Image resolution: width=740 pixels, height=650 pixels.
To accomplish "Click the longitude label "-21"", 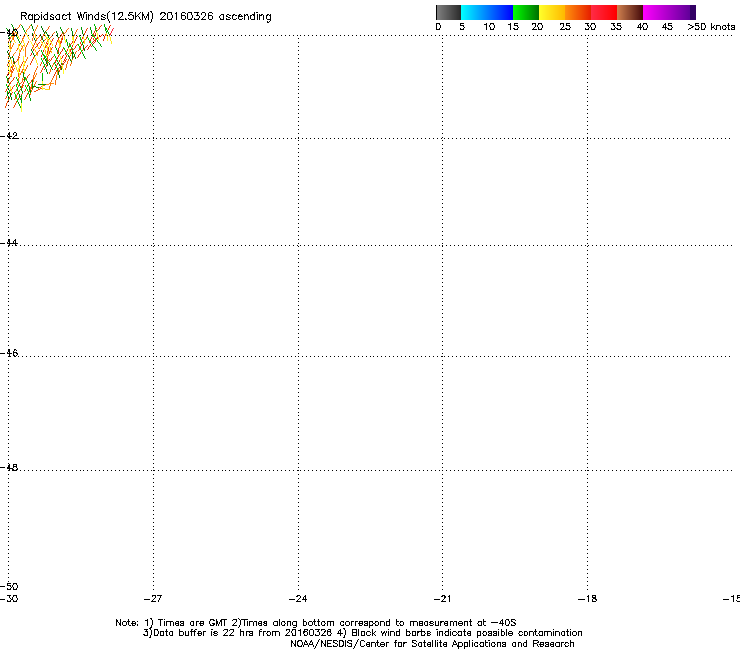I will (x=442, y=599).
